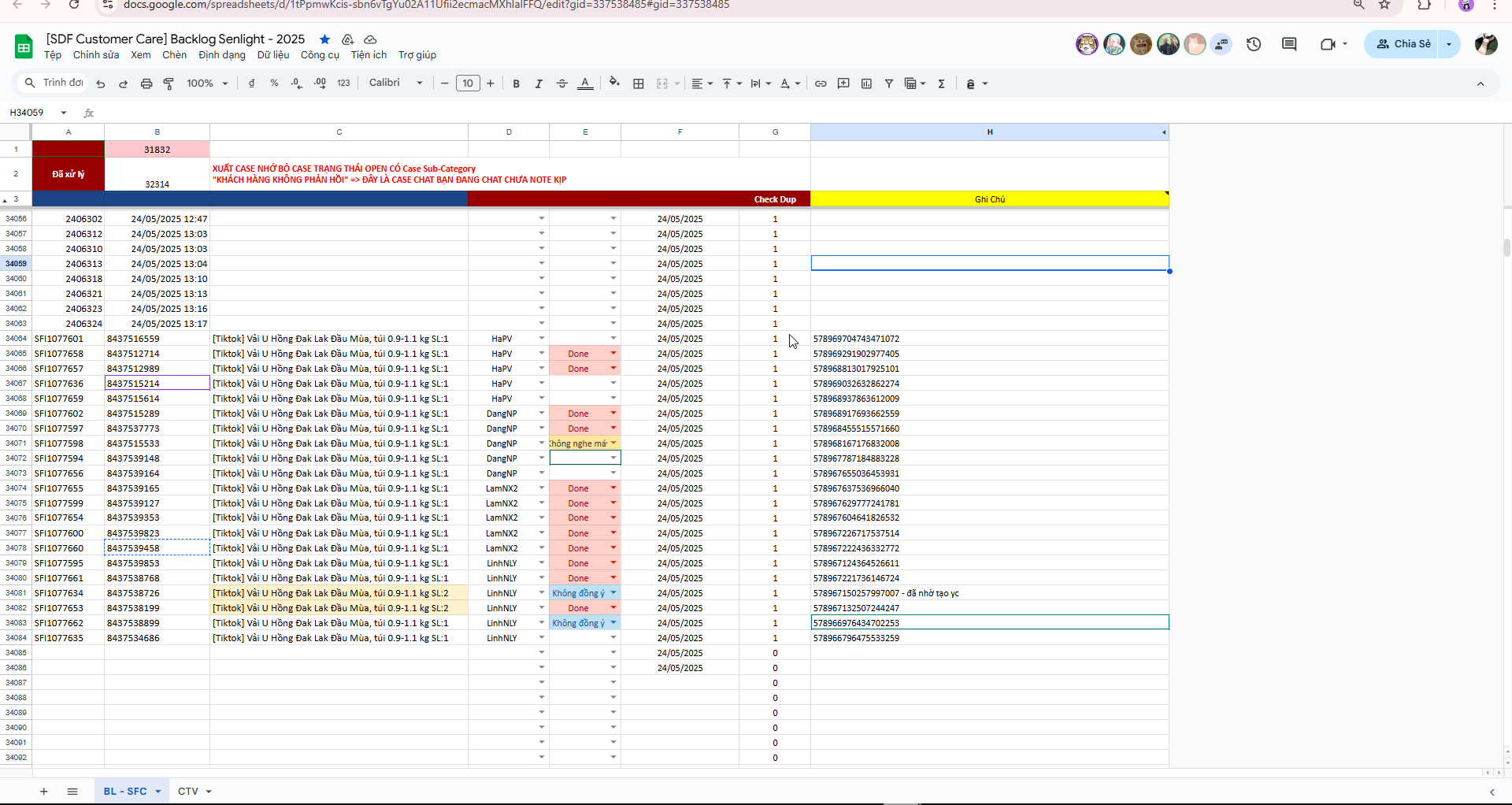Viewport: 1512px width, 805px height.
Task: Switch to the CTV sheet tab
Action: pos(188,792)
